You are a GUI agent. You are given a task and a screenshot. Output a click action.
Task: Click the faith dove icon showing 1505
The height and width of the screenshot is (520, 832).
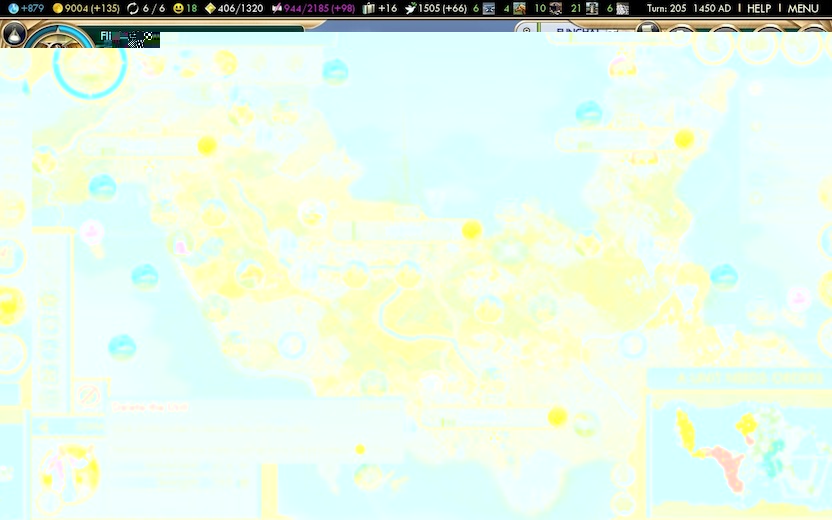410,8
